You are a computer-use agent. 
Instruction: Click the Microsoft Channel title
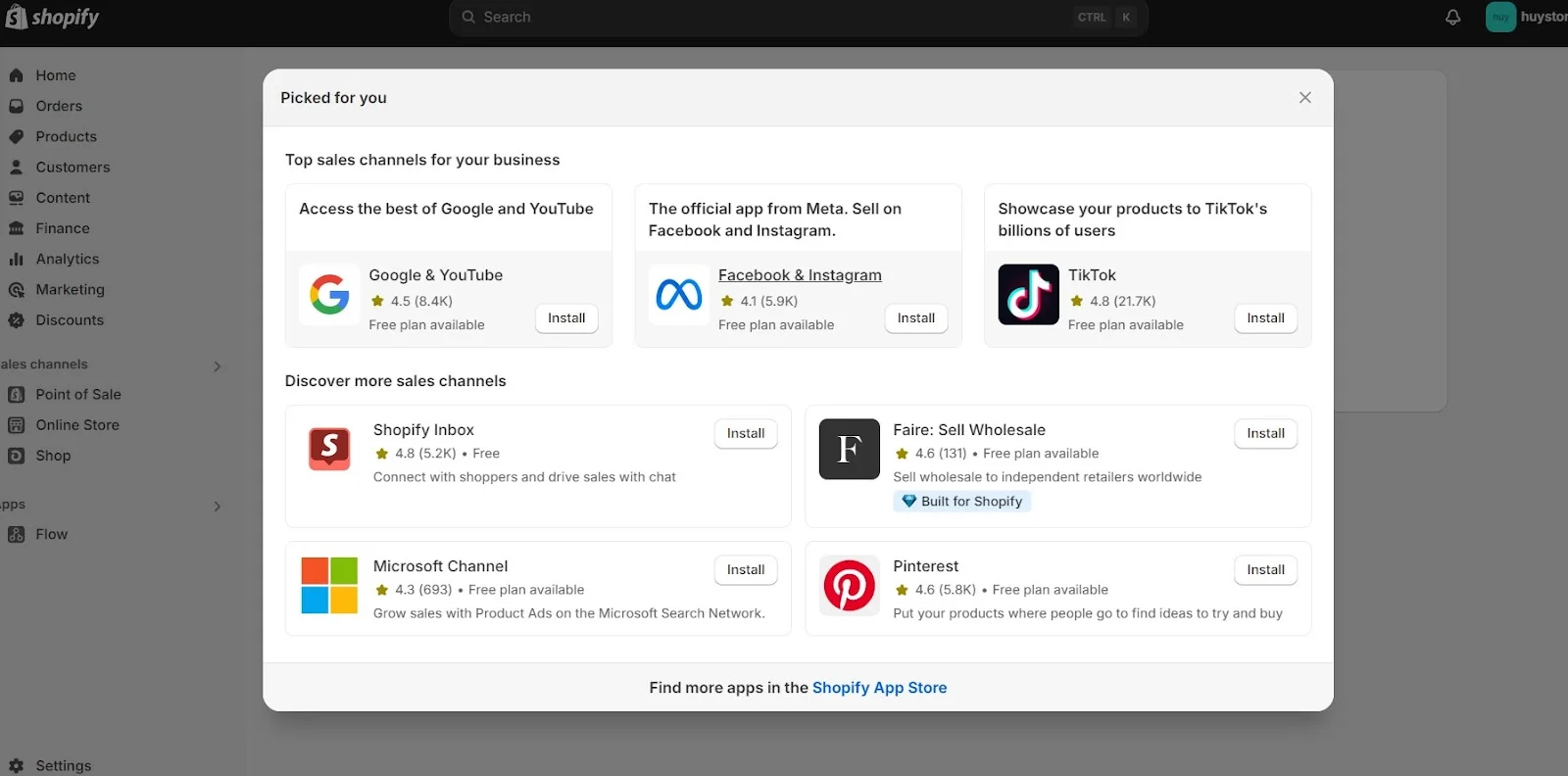(441, 566)
